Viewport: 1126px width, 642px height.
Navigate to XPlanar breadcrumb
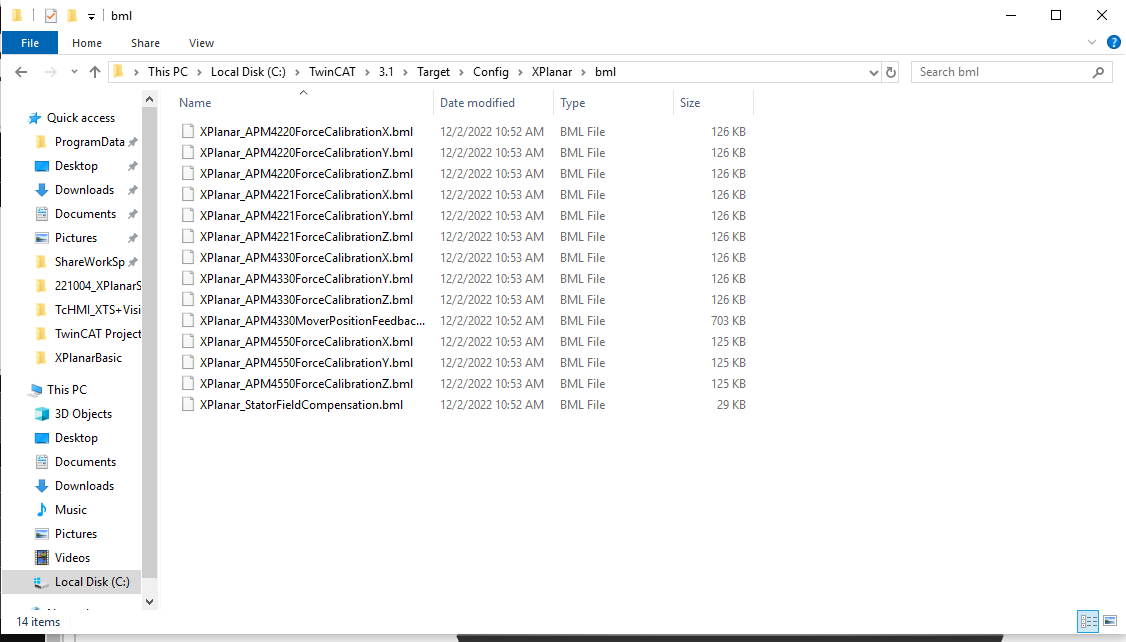(552, 72)
